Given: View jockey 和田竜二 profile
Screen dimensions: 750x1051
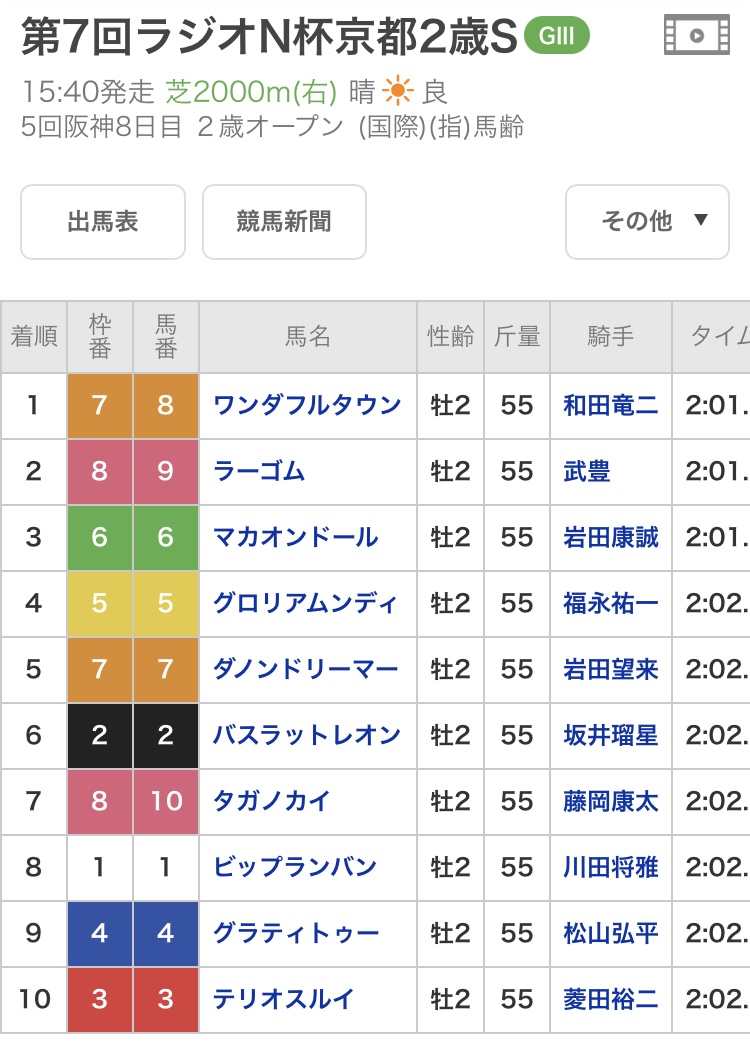Looking at the screenshot, I should 611,406.
